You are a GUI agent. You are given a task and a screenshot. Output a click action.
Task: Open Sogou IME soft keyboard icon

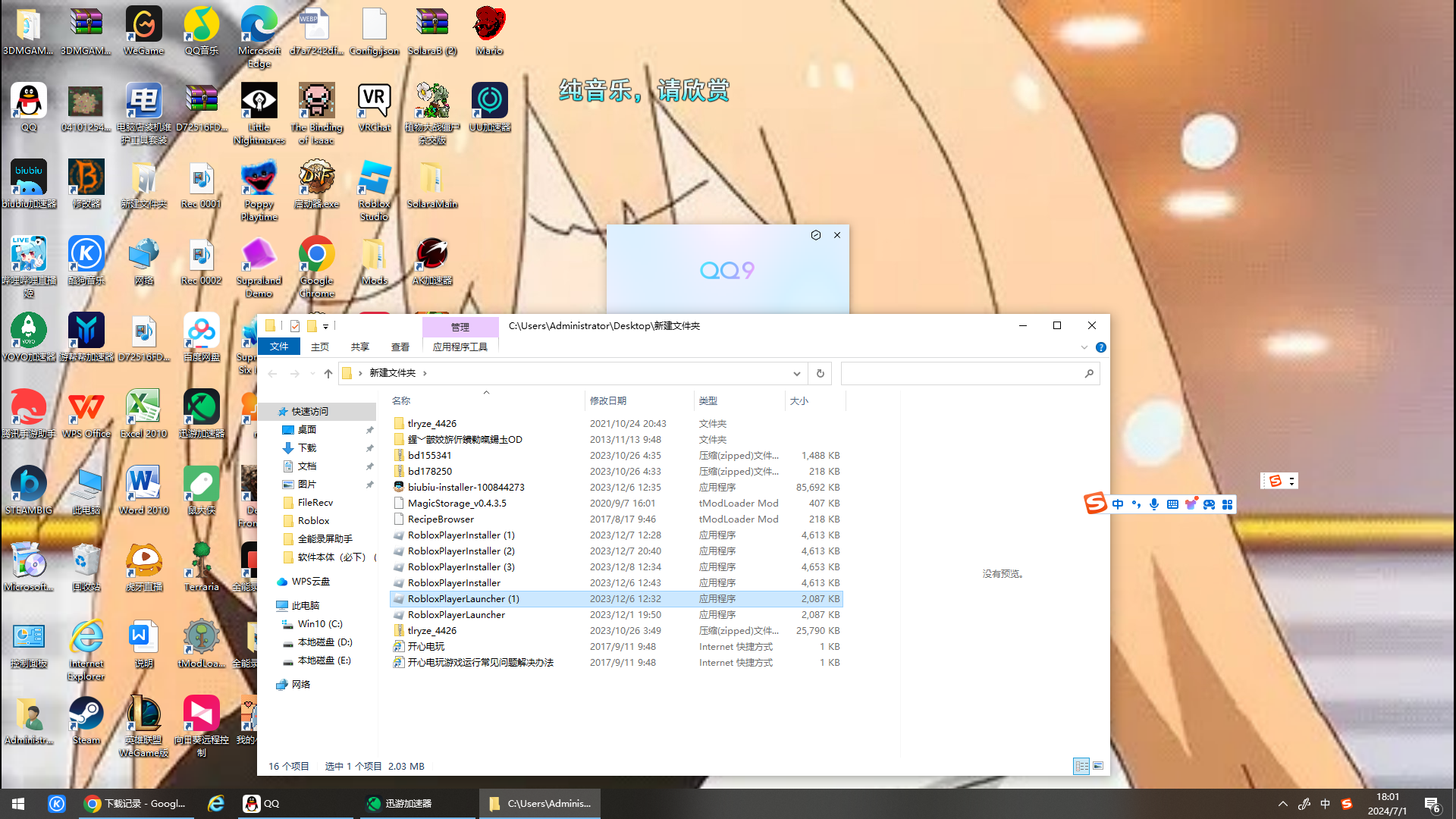[x=1172, y=504]
